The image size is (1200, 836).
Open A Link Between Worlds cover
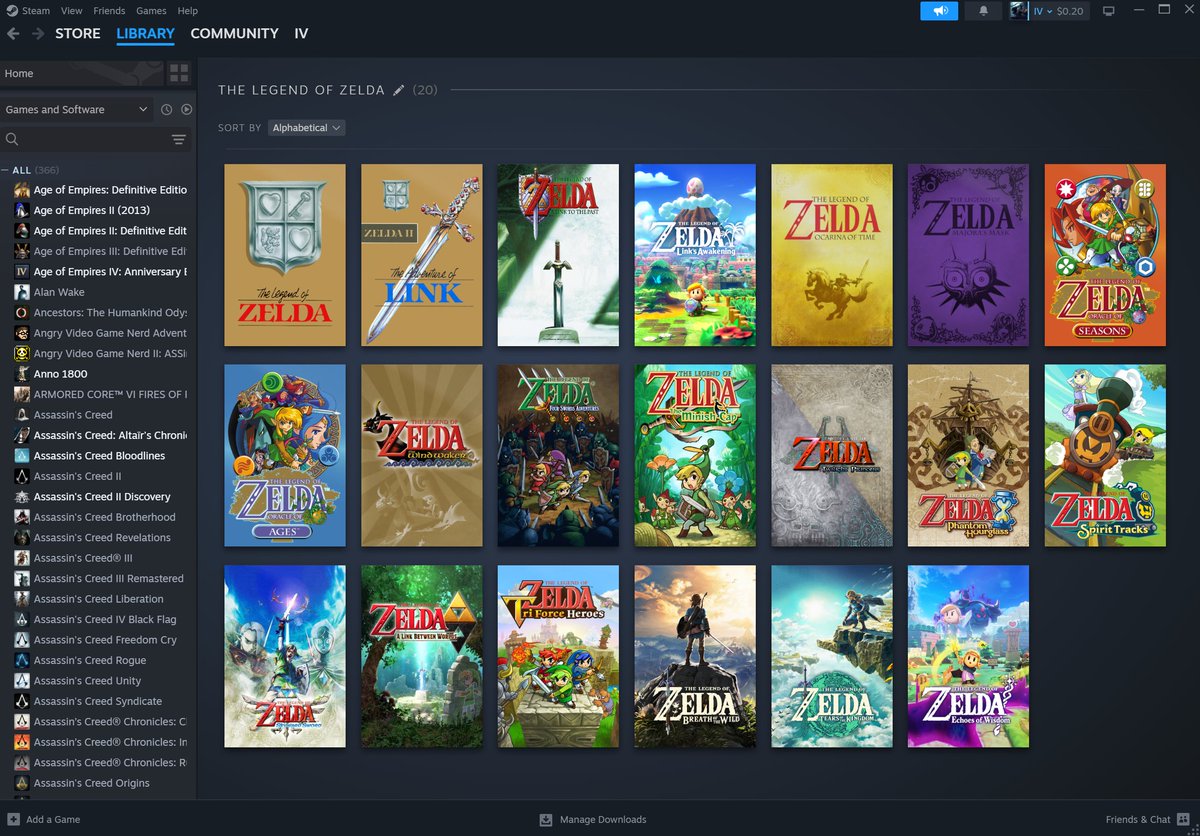pos(422,656)
